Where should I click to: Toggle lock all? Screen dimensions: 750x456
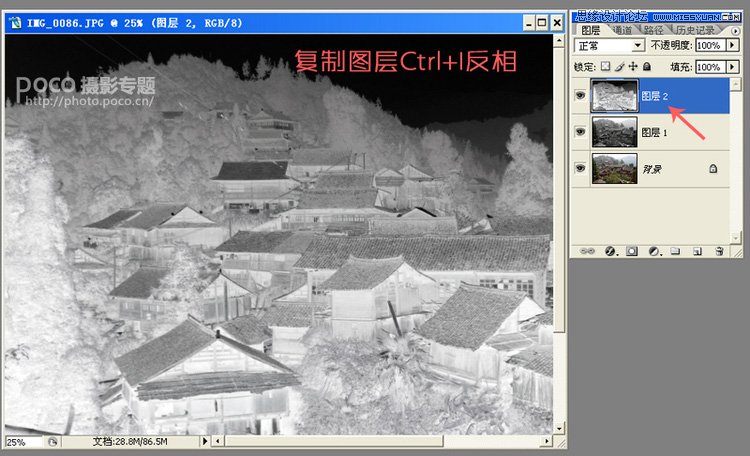click(x=647, y=67)
